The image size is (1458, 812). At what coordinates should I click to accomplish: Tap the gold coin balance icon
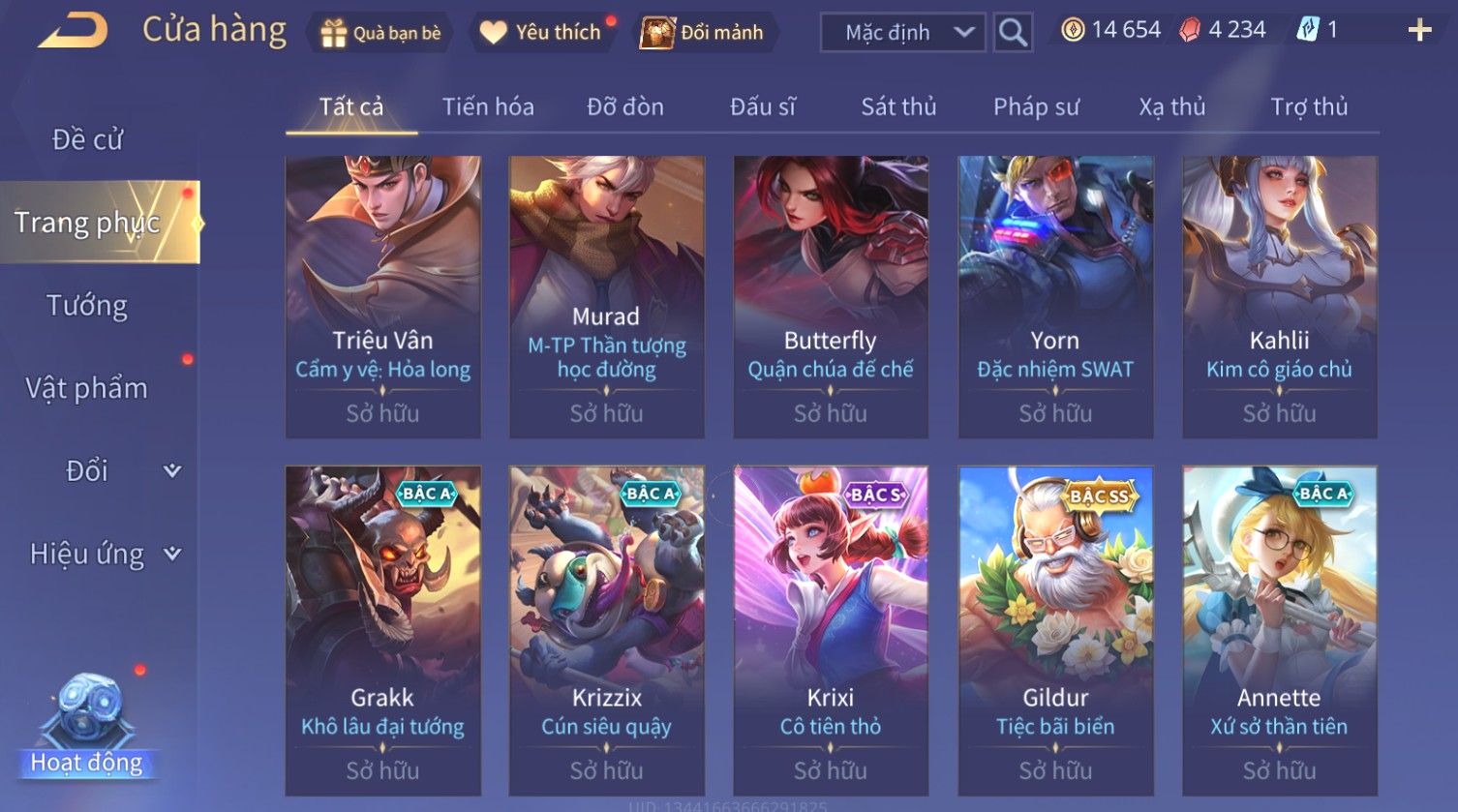click(x=1073, y=31)
